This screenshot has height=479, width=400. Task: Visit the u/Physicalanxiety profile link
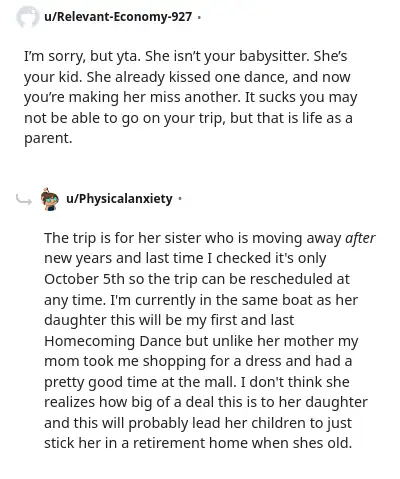click(x=119, y=199)
